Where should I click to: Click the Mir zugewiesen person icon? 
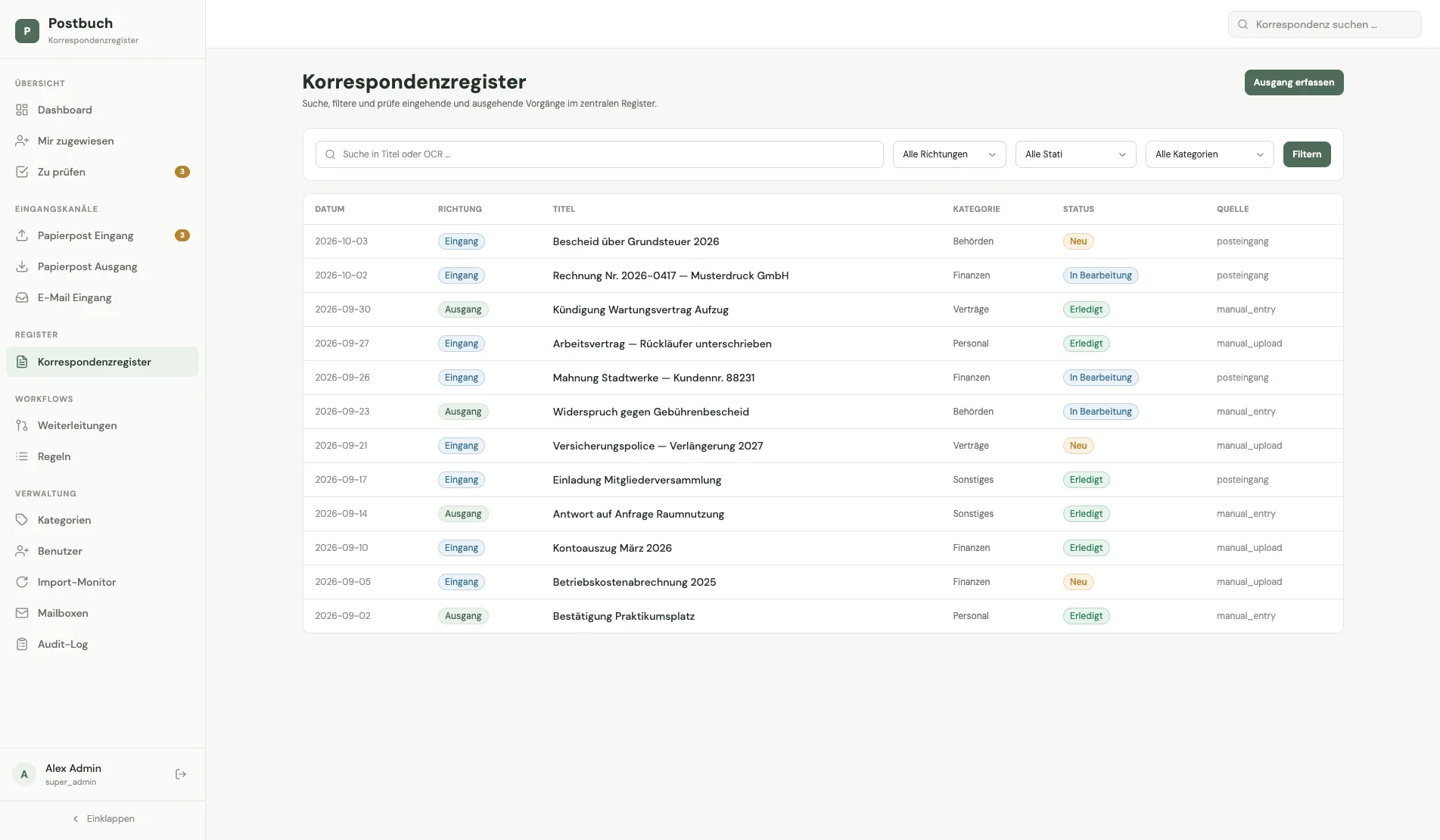point(22,141)
